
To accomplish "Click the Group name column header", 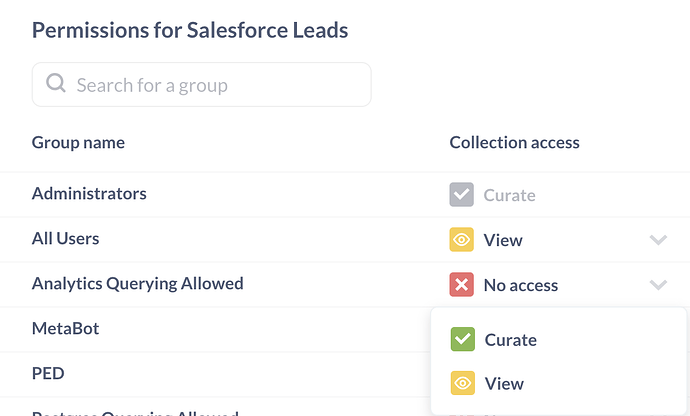I will tap(78, 143).
